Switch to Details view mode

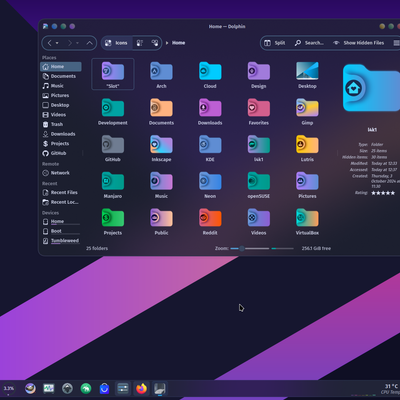(x=155, y=43)
